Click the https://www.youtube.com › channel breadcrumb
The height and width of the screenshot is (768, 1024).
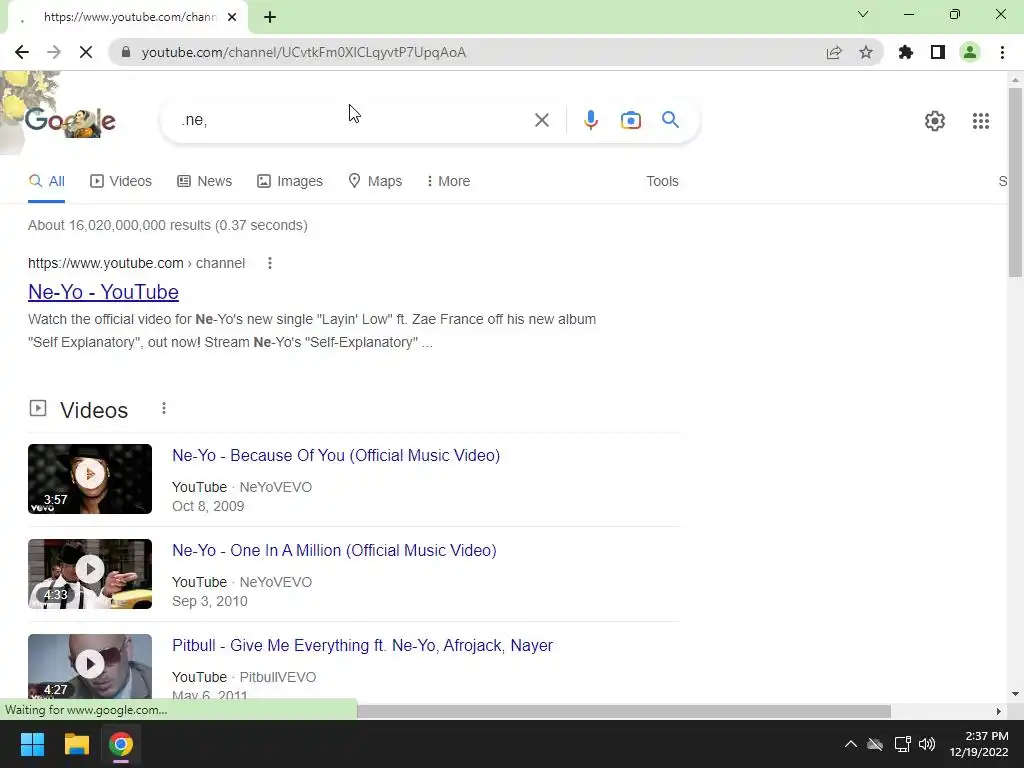[136, 263]
